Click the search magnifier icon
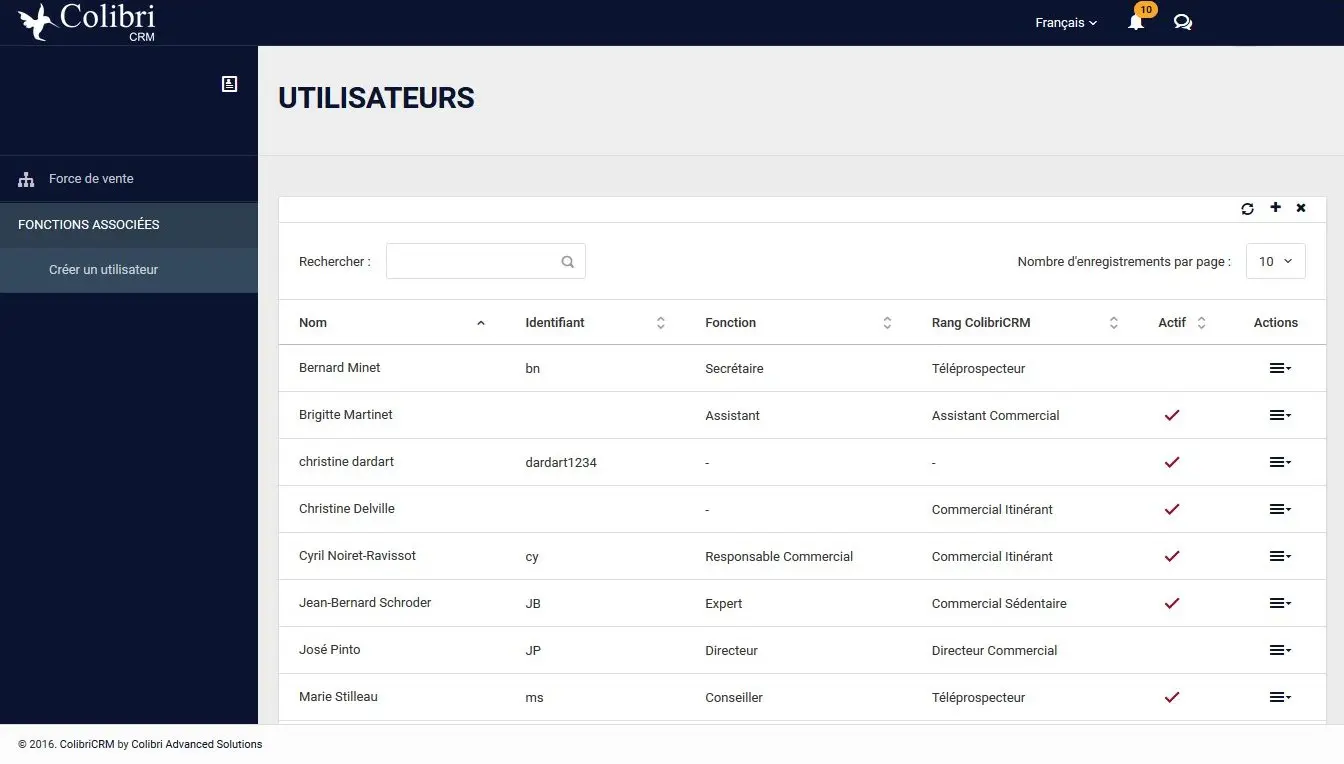 point(568,262)
